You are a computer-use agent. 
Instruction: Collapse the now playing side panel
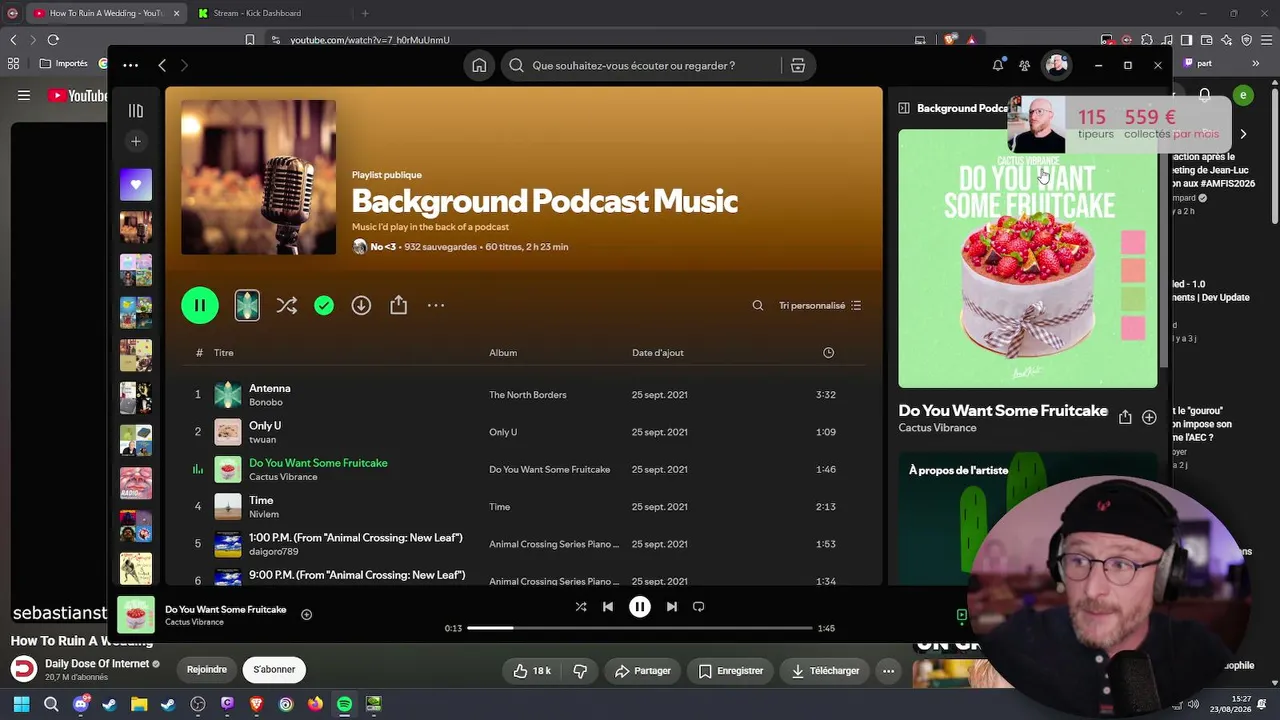click(x=904, y=108)
